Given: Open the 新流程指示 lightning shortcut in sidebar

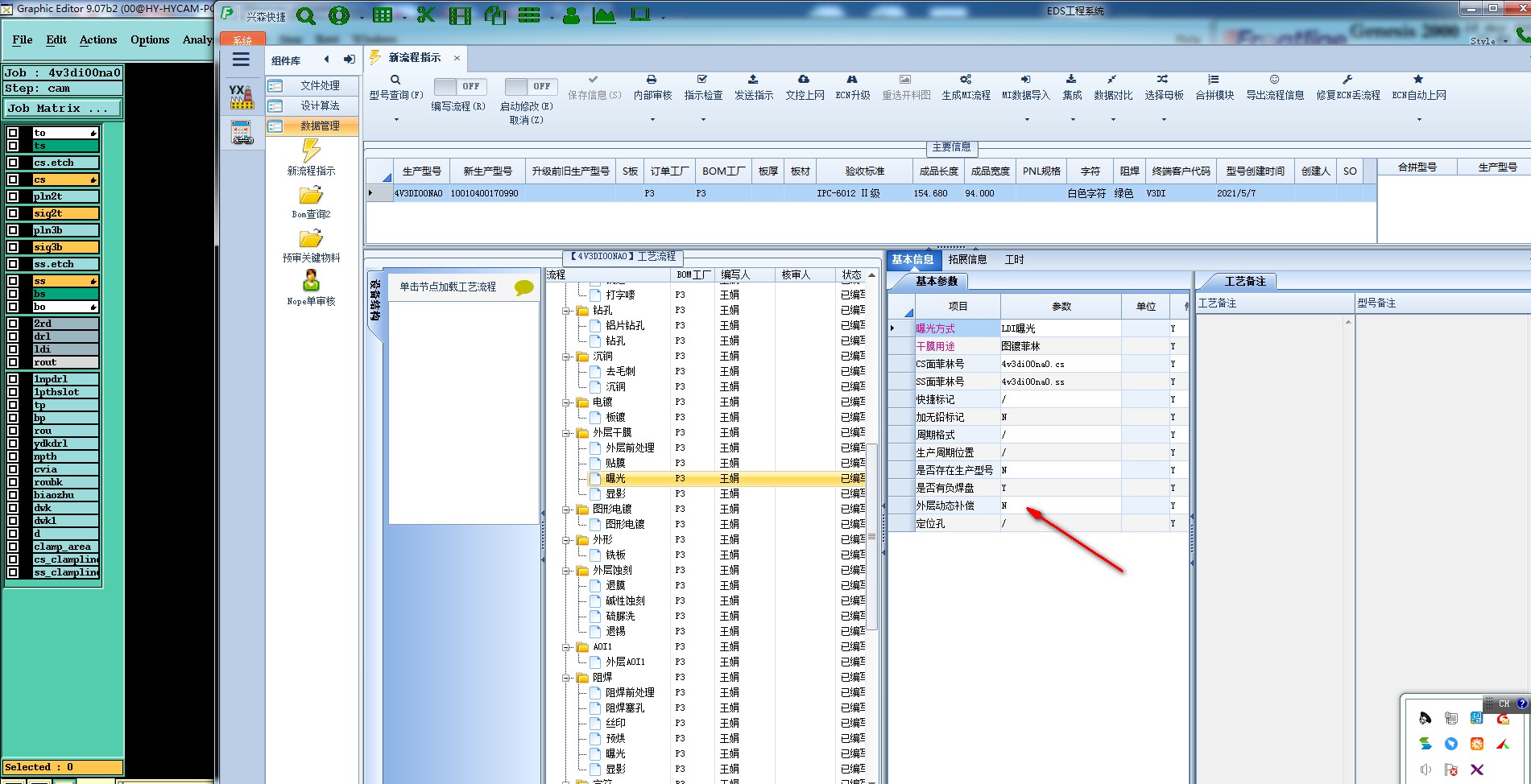Looking at the screenshot, I should (311, 158).
